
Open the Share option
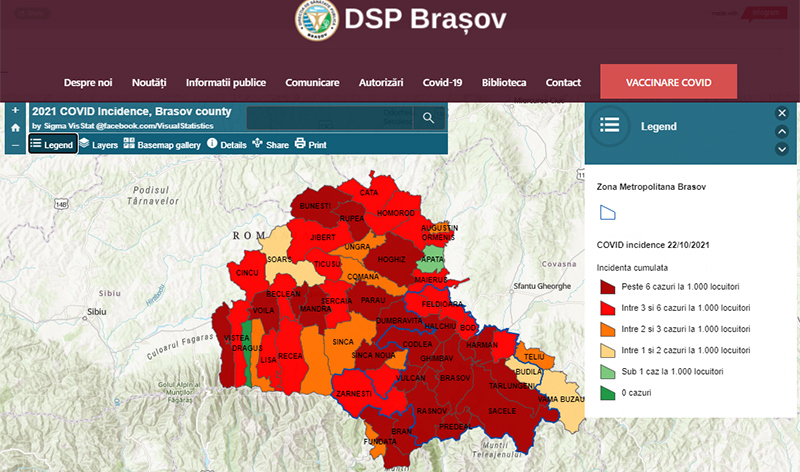[270, 145]
